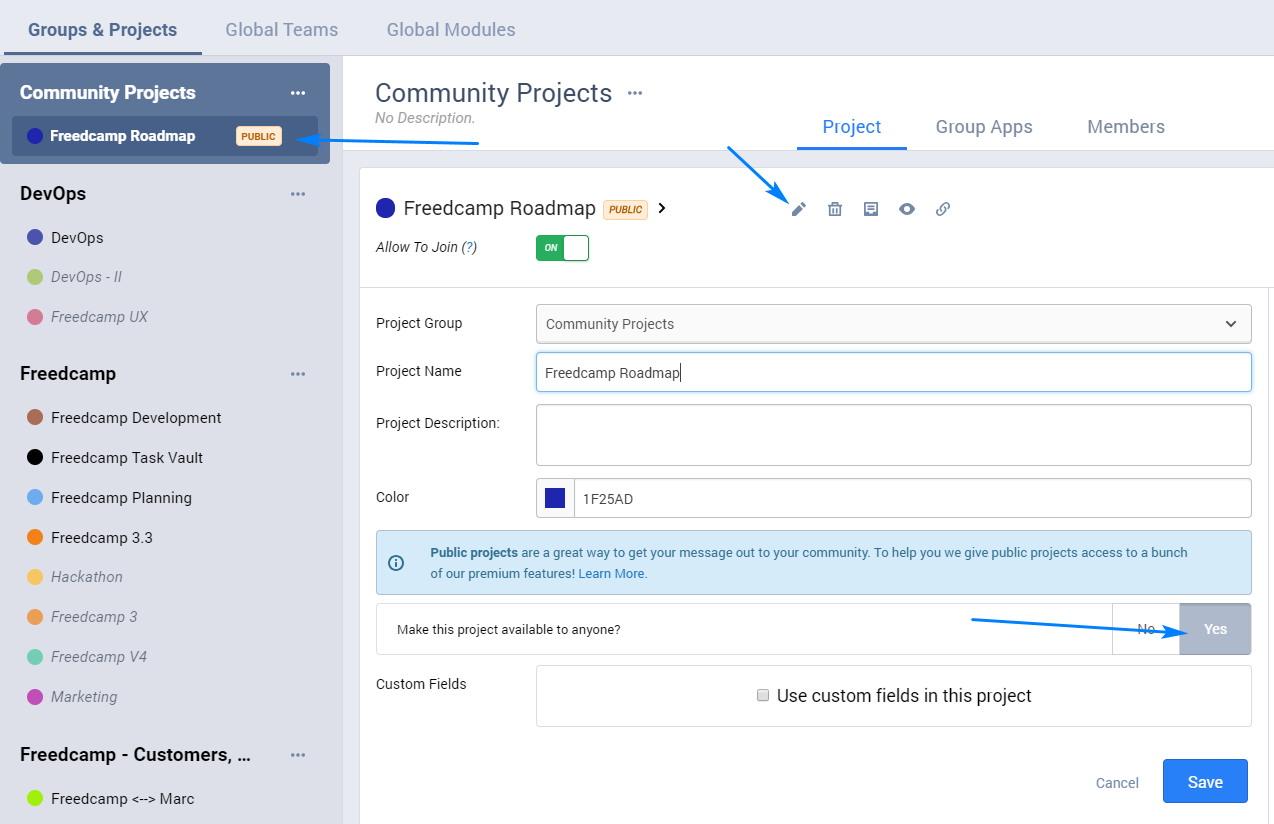Screen dimensions: 1274x824
Task: Expand chevron next to Freedcamp Roadmap title
Action: click(x=662, y=209)
